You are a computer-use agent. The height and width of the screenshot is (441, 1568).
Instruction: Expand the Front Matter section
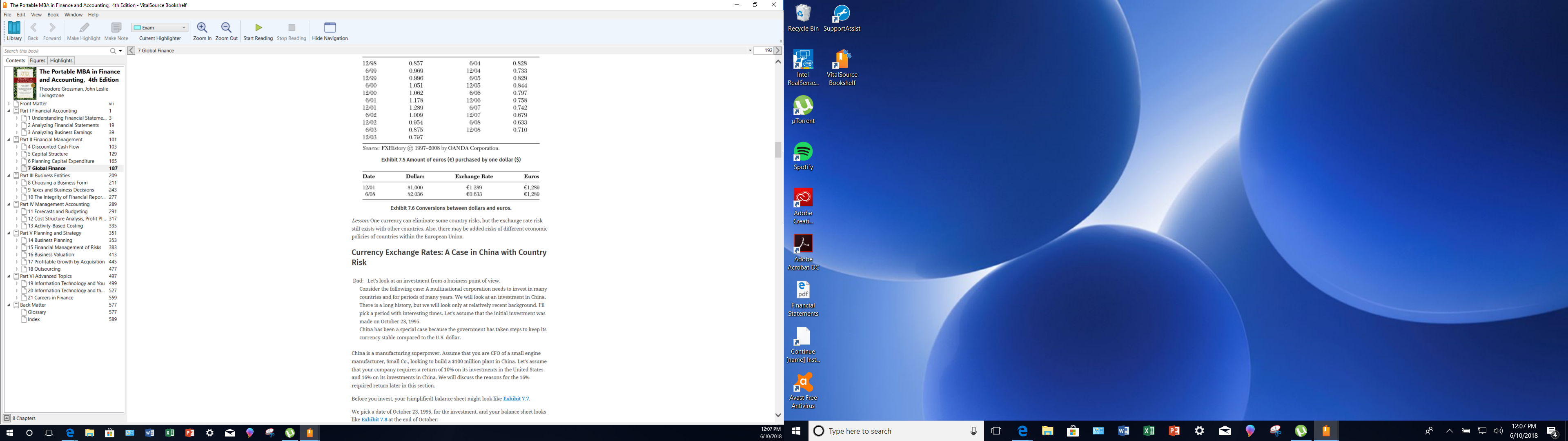(x=9, y=104)
